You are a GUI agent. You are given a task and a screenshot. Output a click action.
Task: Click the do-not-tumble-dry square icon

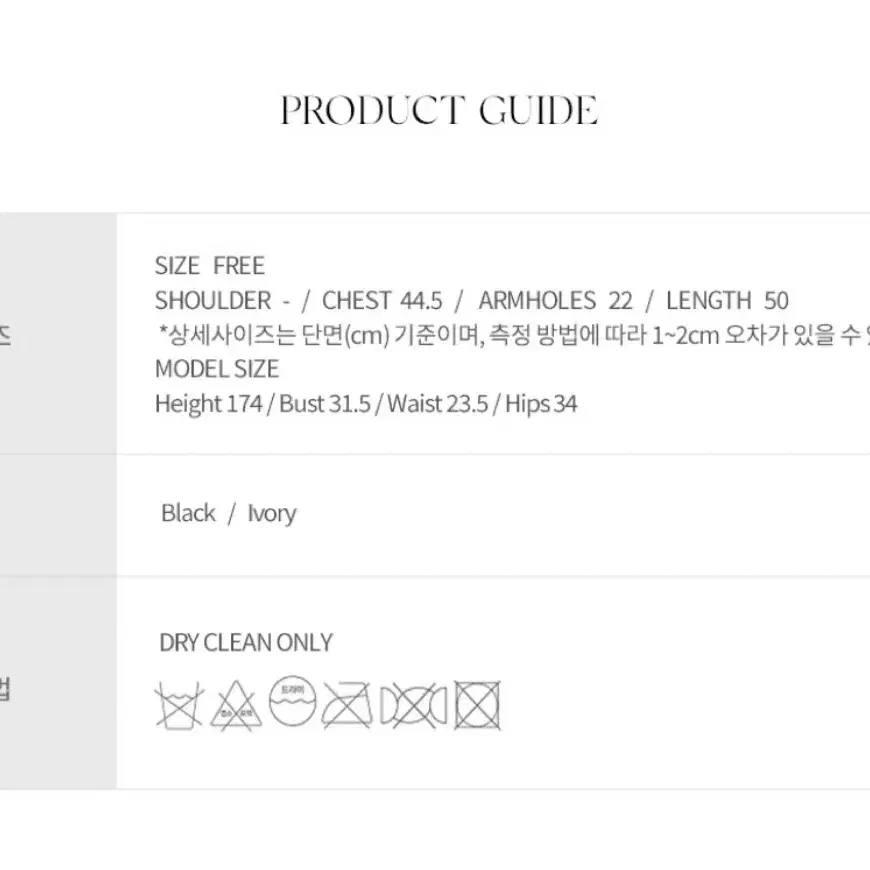[477, 705]
